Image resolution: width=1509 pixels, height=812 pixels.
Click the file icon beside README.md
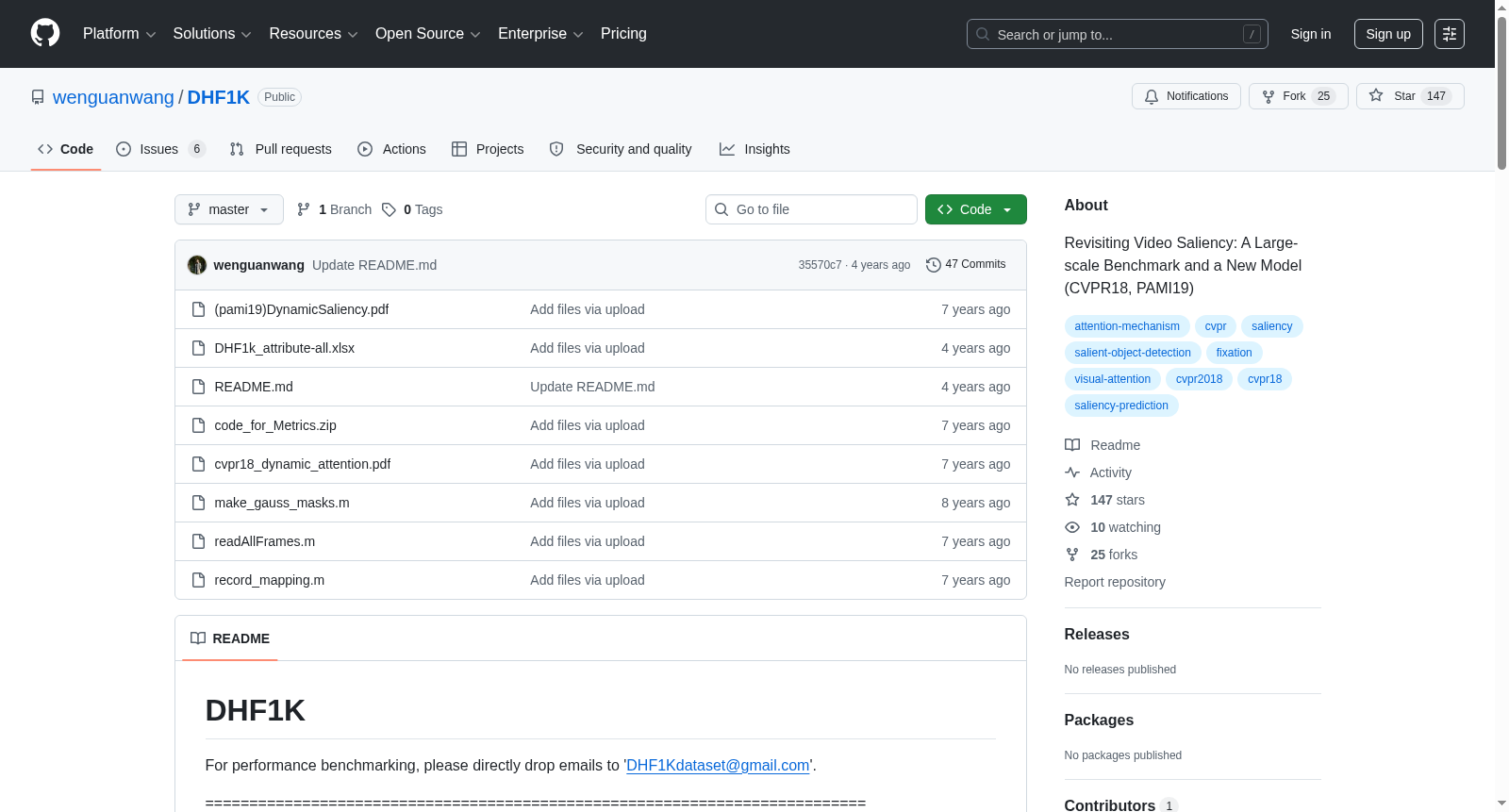pos(198,387)
